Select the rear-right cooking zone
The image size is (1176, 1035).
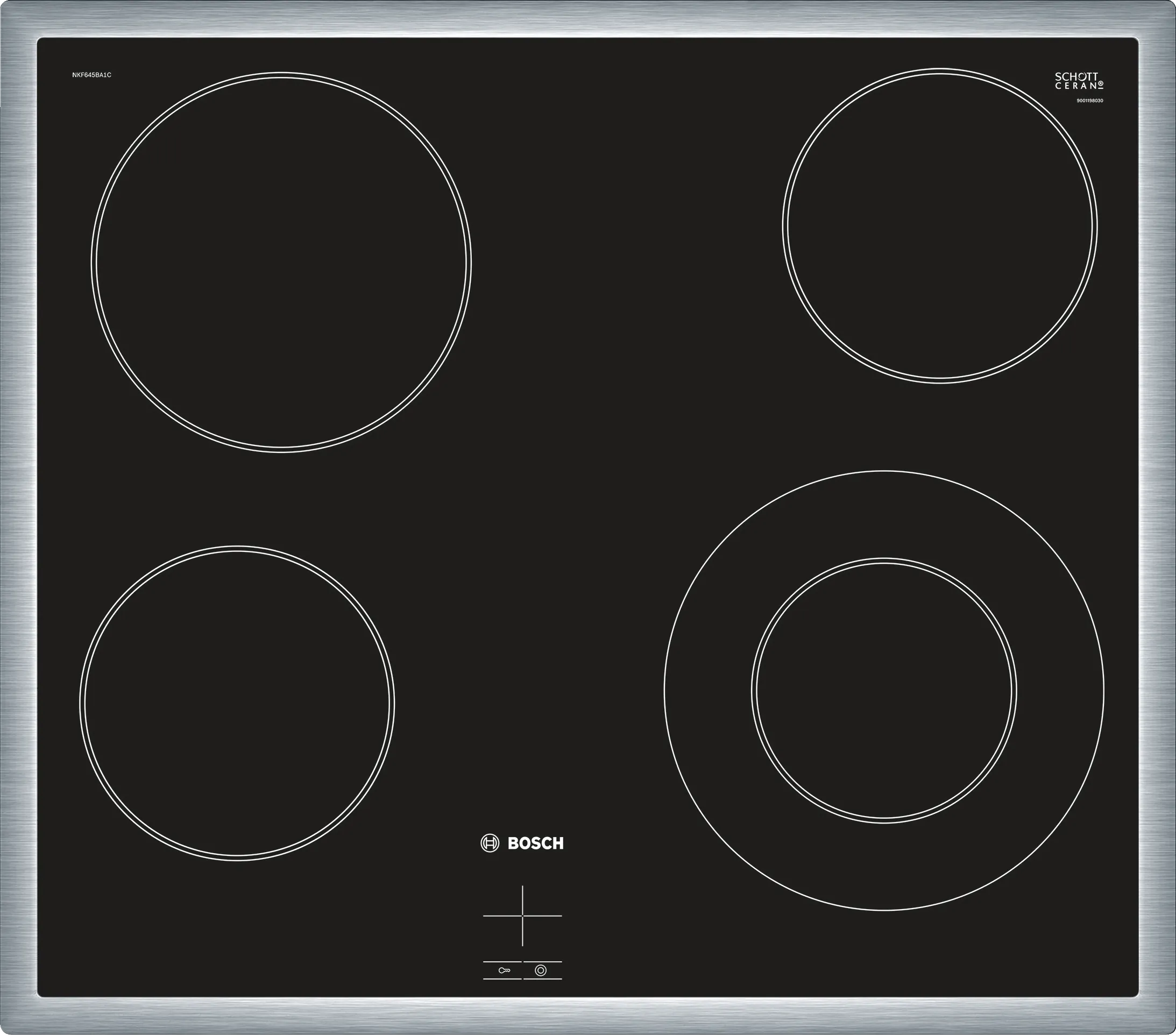tap(939, 225)
